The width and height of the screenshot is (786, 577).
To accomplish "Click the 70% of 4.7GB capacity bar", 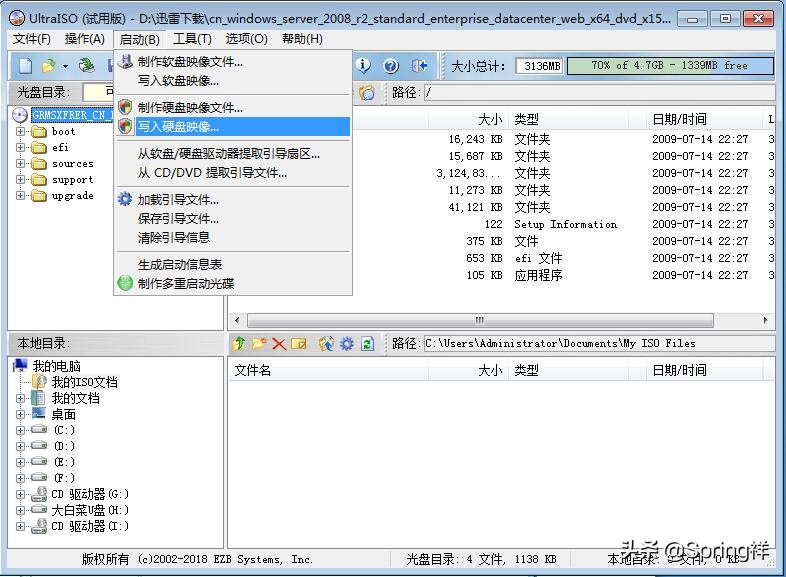I will click(670, 66).
